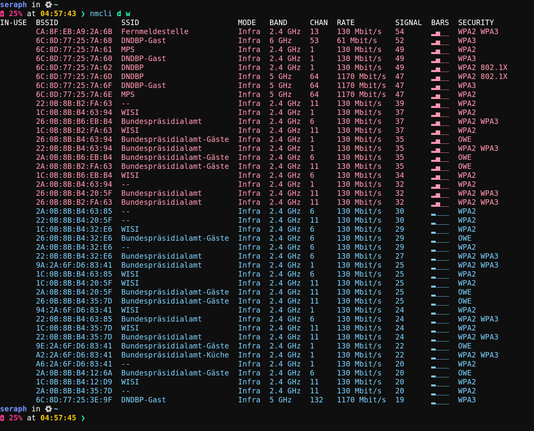Click the gear icon in the top prompt line
The height and width of the screenshot is (431, 534).
(49, 4)
